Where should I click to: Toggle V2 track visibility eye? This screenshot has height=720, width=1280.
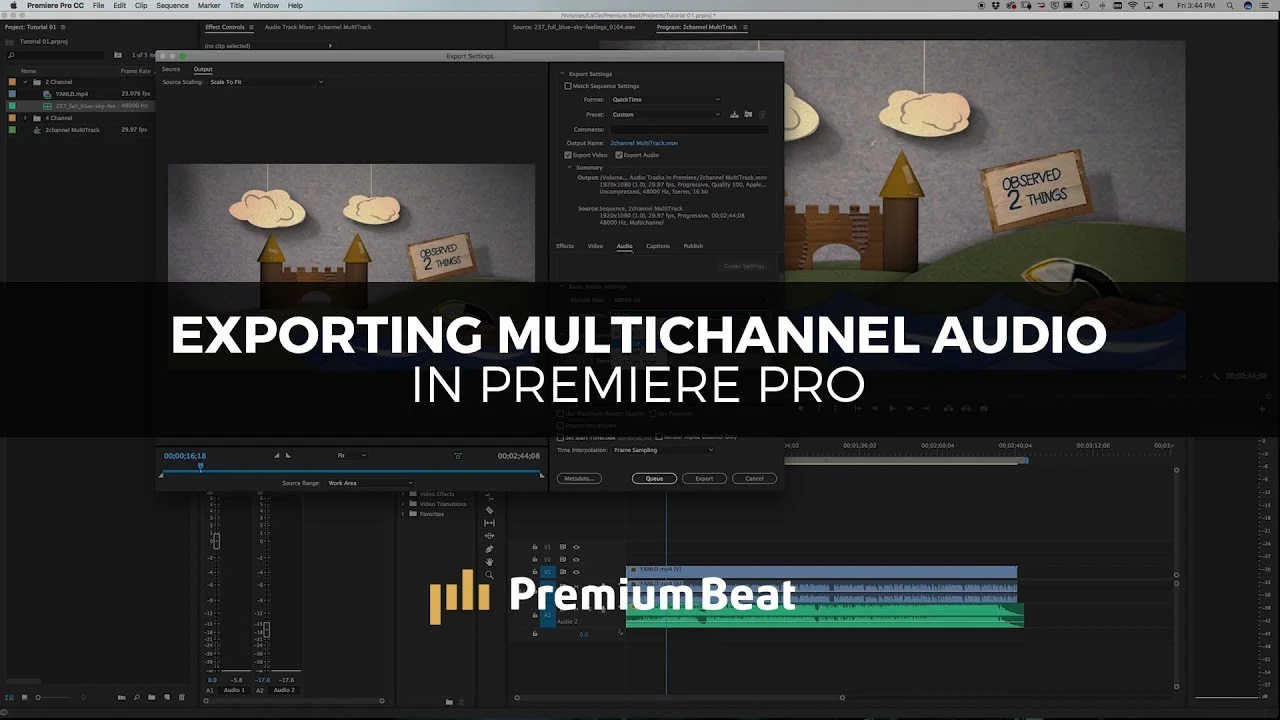coord(576,559)
